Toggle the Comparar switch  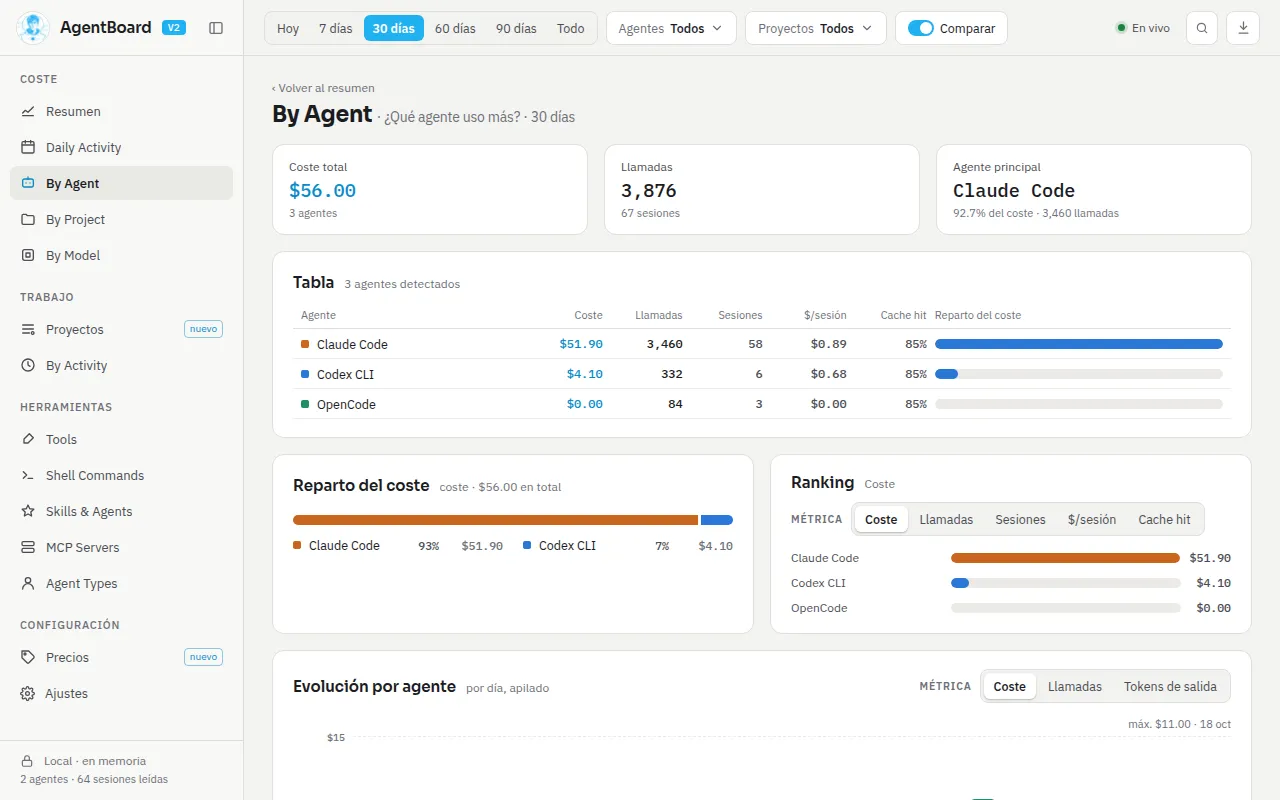coord(920,28)
